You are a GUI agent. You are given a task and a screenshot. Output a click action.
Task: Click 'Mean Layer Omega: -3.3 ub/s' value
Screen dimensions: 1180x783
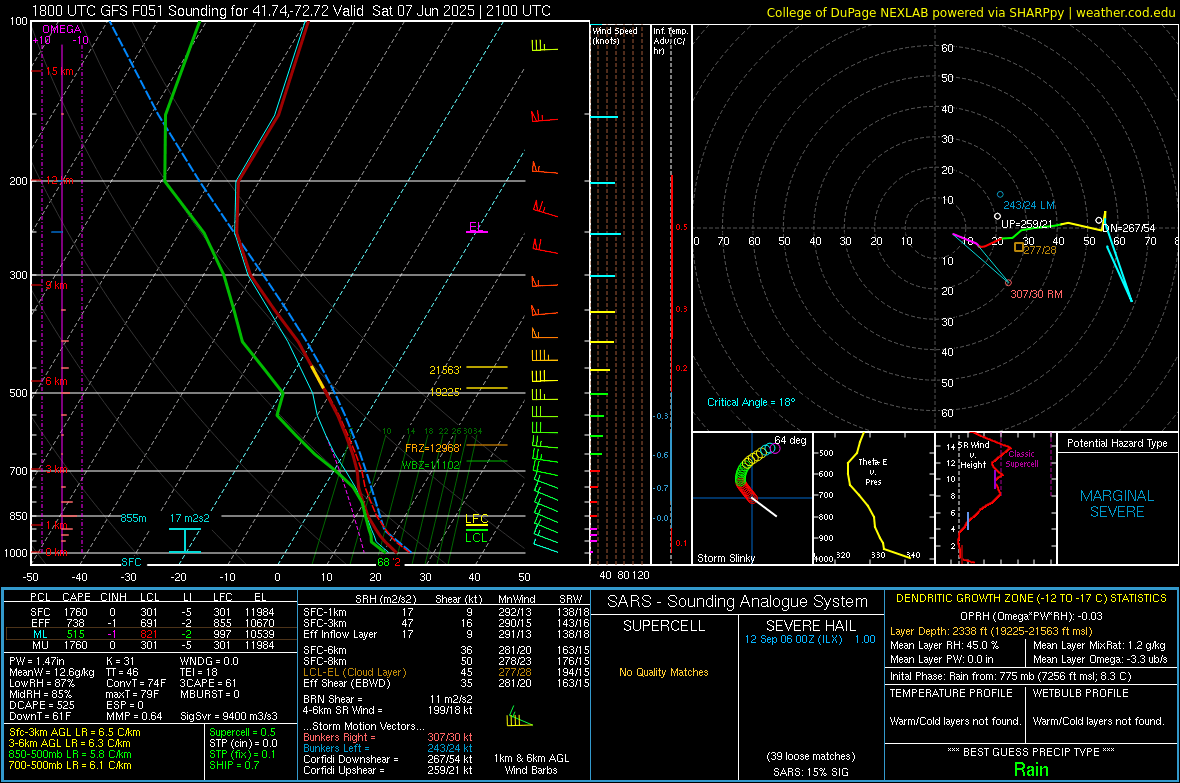(x=1100, y=660)
